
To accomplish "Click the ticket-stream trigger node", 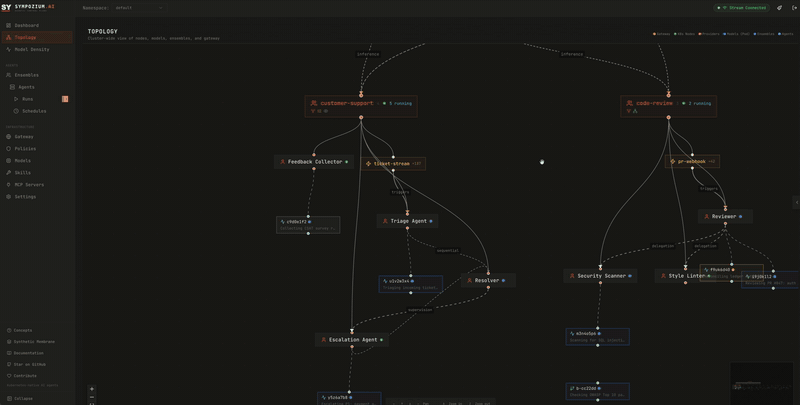I will [x=393, y=164].
